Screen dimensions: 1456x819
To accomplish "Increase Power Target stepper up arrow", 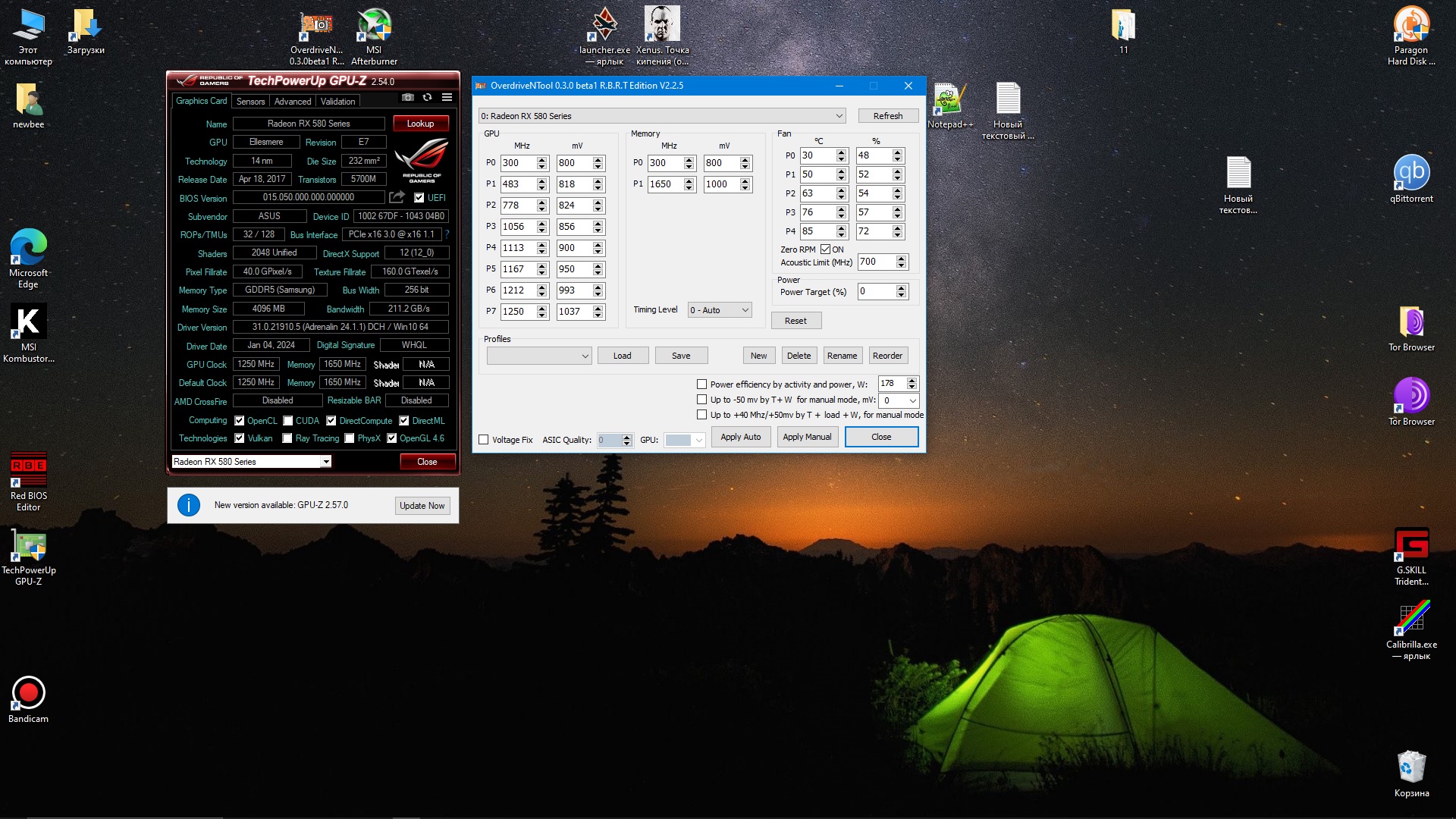I will [x=901, y=288].
